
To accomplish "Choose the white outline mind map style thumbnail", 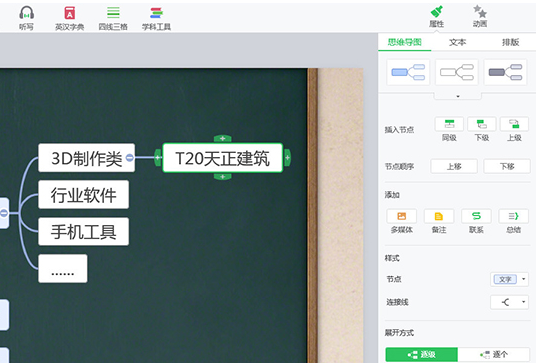I will pos(457,72).
